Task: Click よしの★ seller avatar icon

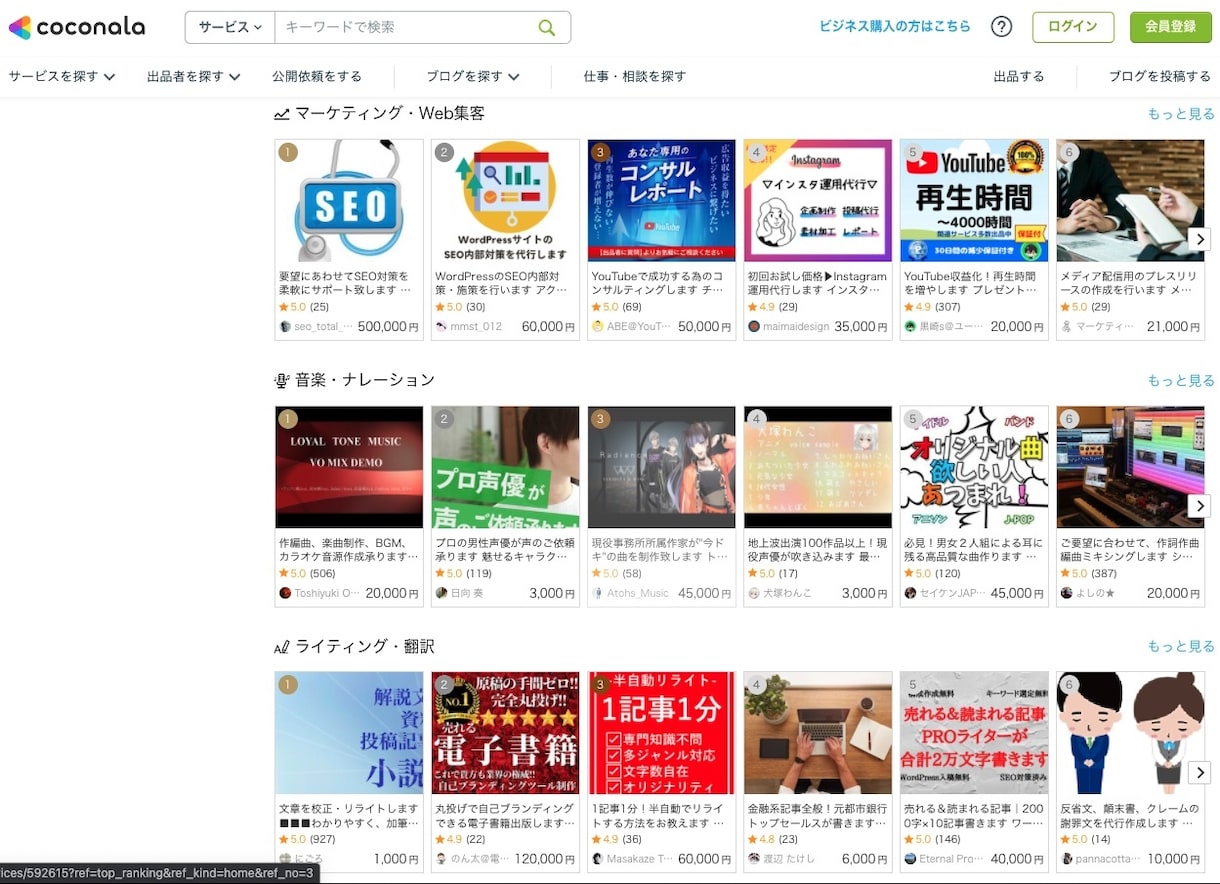Action: click(1066, 593)
